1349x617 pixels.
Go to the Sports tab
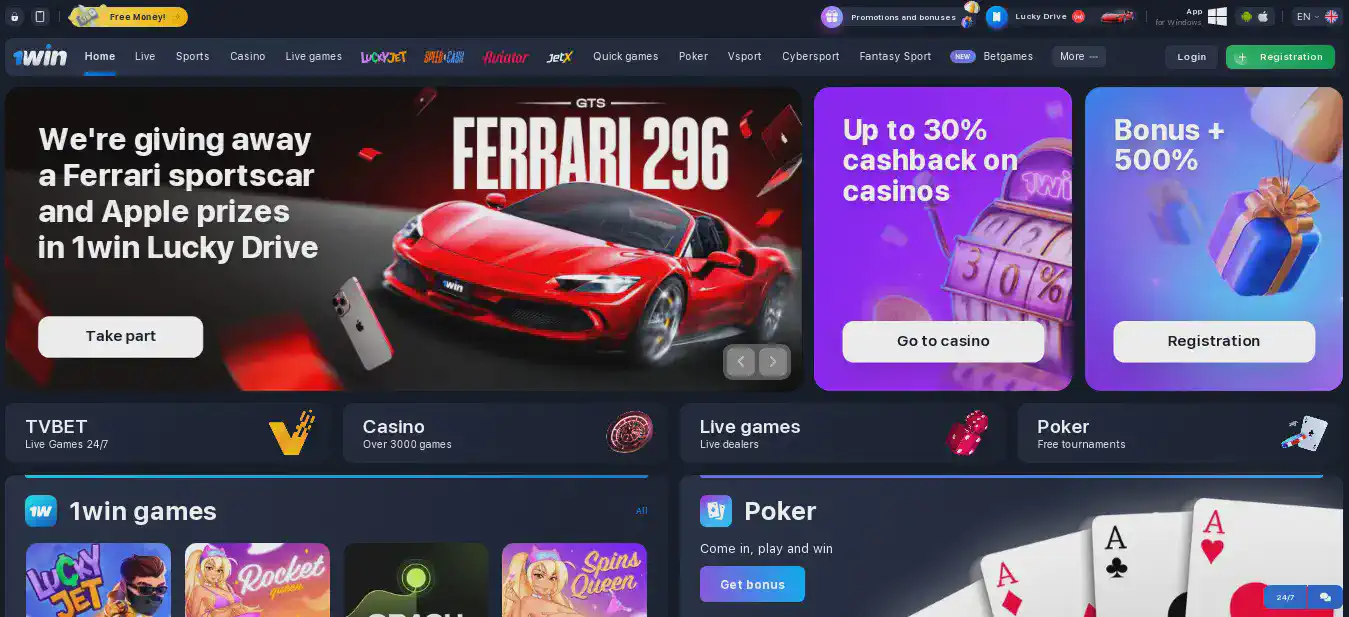pyautogui.click(x=192, y=57)
